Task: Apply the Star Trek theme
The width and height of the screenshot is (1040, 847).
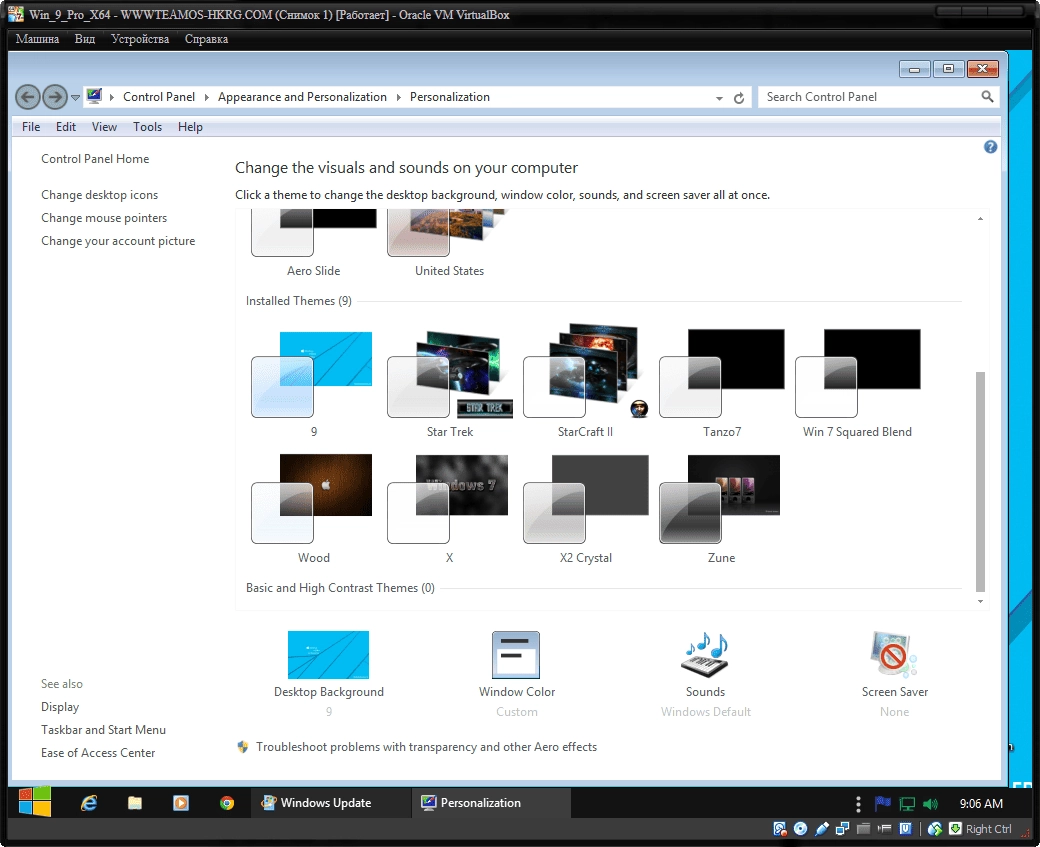Action: coord(450,383)
